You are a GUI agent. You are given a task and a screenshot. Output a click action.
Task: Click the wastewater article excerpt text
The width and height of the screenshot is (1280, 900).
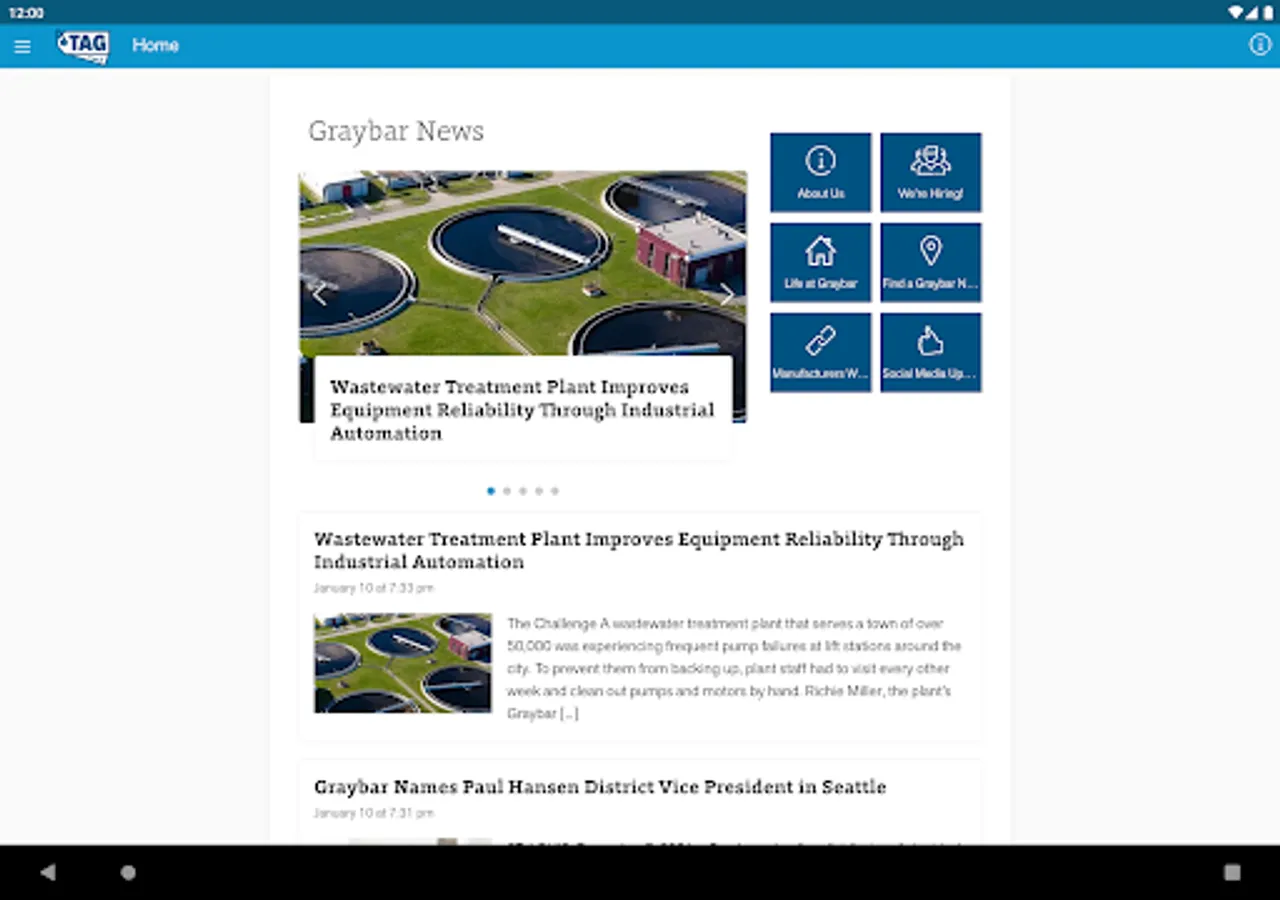734,668
